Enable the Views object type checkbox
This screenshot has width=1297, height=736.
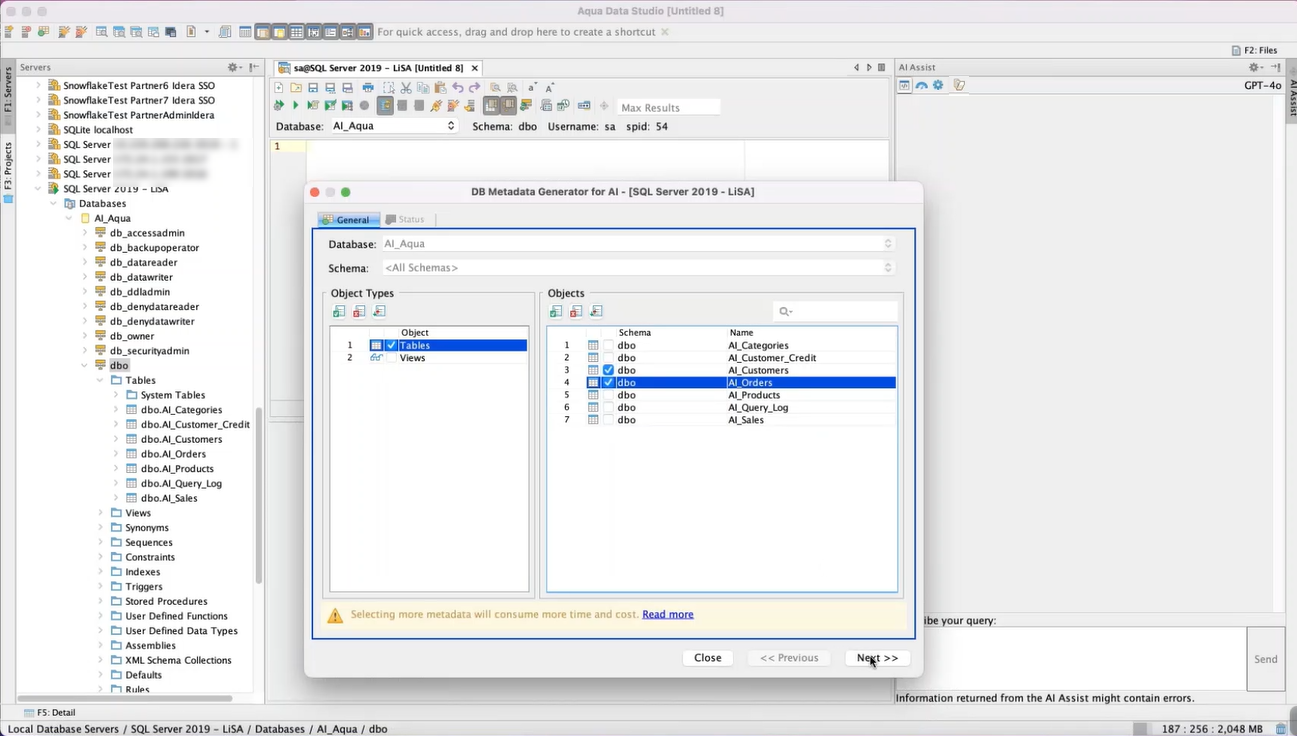point(392,358)
